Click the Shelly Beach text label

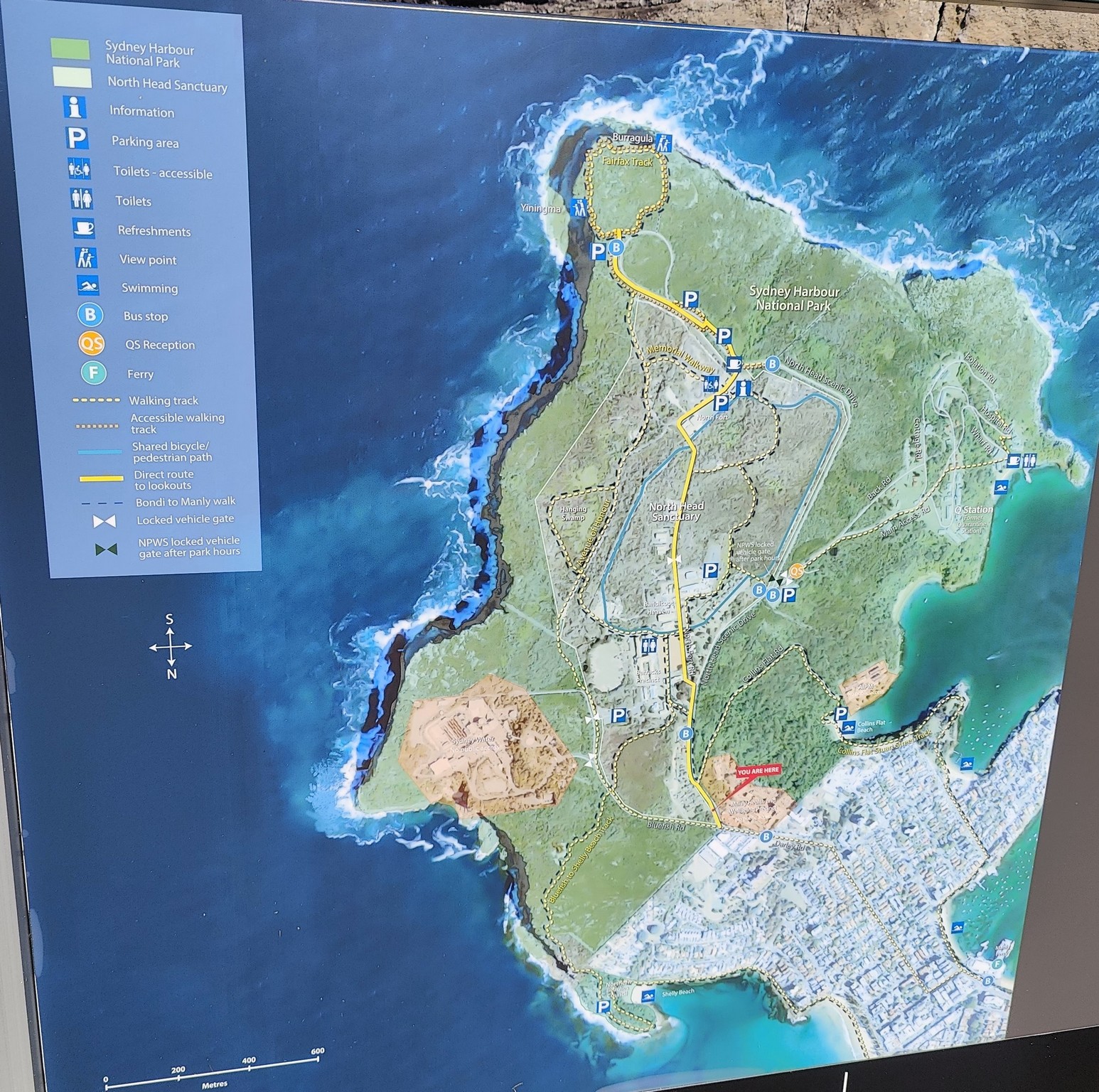tap(677, 992)
